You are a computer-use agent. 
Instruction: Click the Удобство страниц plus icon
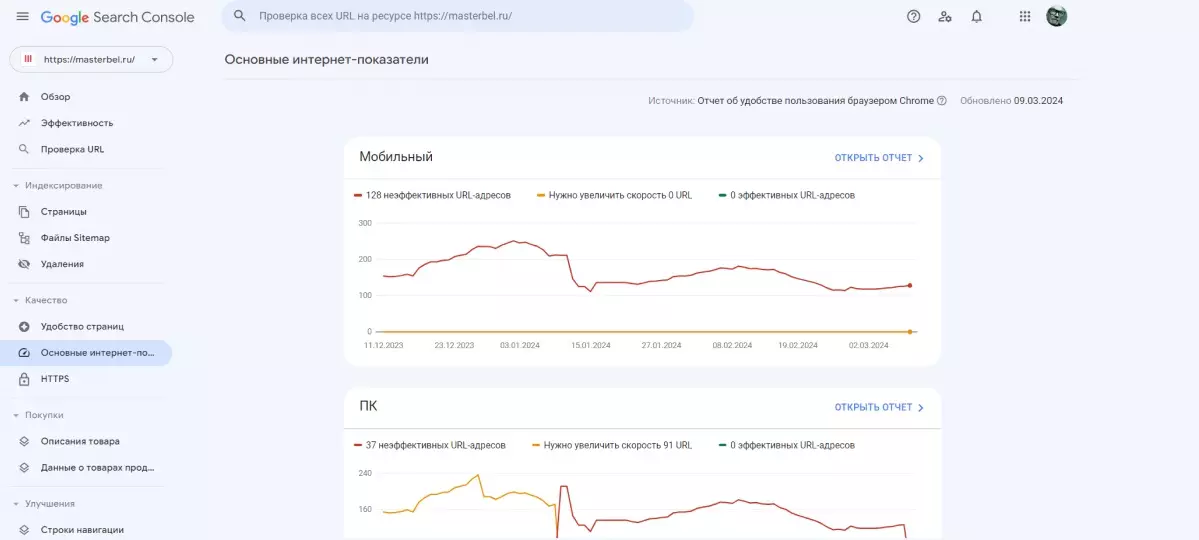(x=24, y=327)
